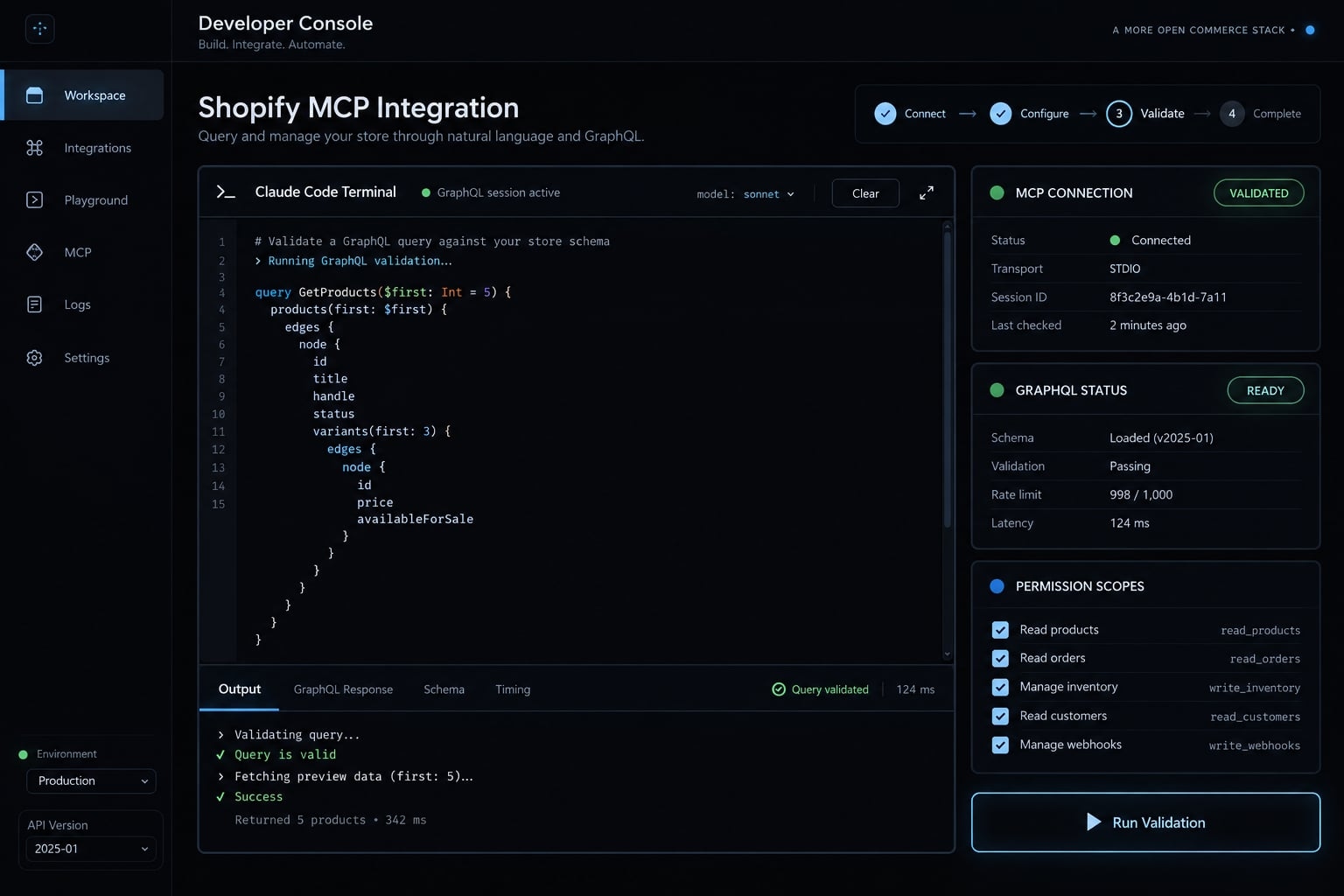1344x896 pixels.
Task: Click the session ID 8f3c2e9a-4b1d-7a11
Action: coord(1167,297)
